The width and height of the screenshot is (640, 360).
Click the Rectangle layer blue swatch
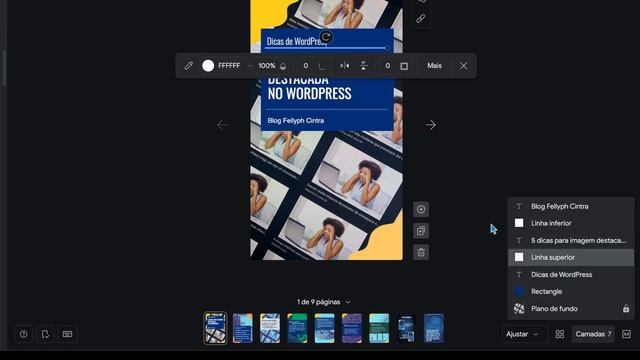(x=519, y=291)
